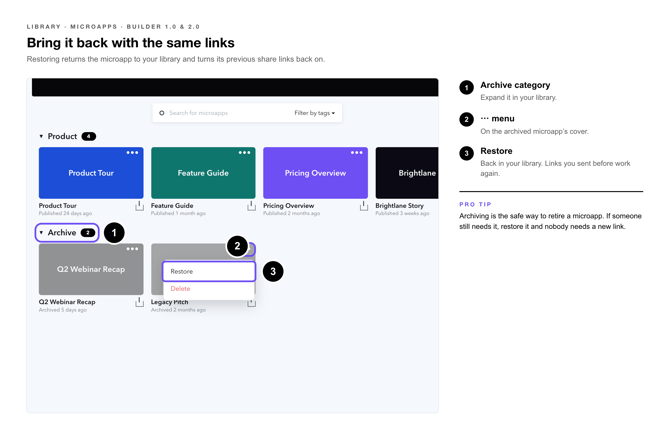Click the search magnifier icon
670x430 pixels.
pos(162,113)
